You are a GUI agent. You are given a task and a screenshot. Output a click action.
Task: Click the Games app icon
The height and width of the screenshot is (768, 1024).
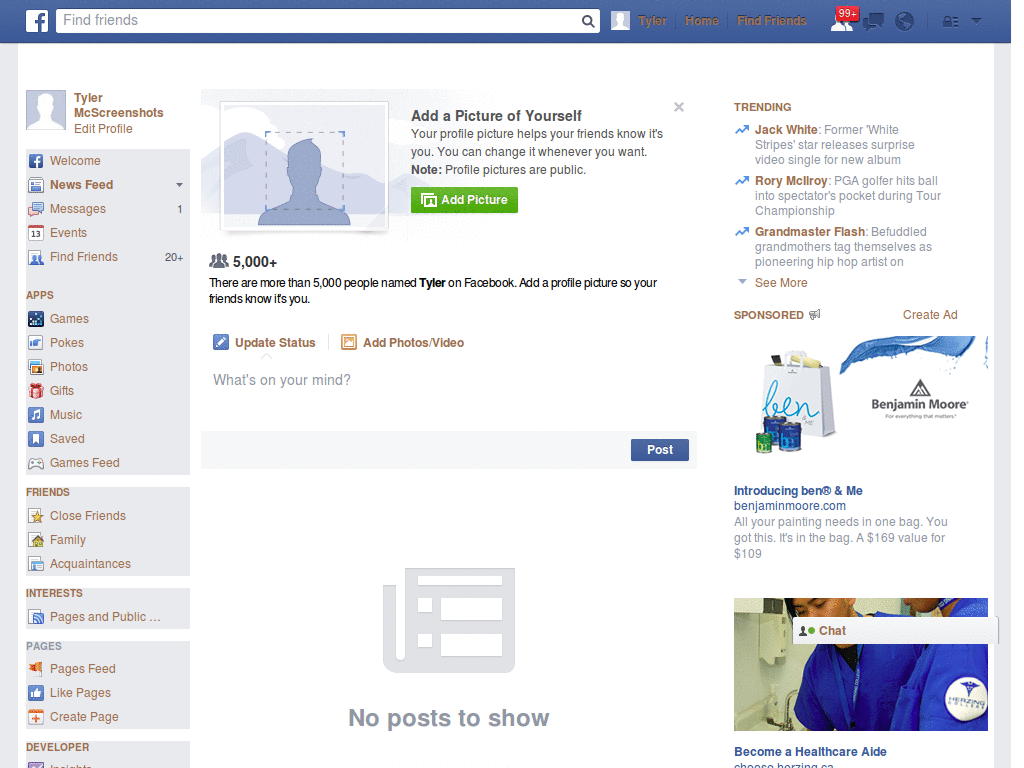36,319
